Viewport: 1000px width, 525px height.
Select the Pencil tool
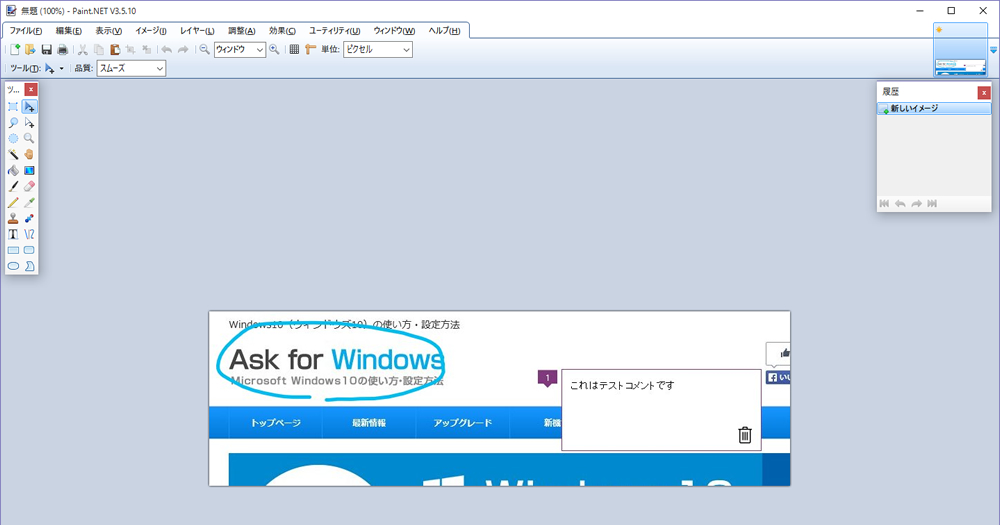point(13,202)
